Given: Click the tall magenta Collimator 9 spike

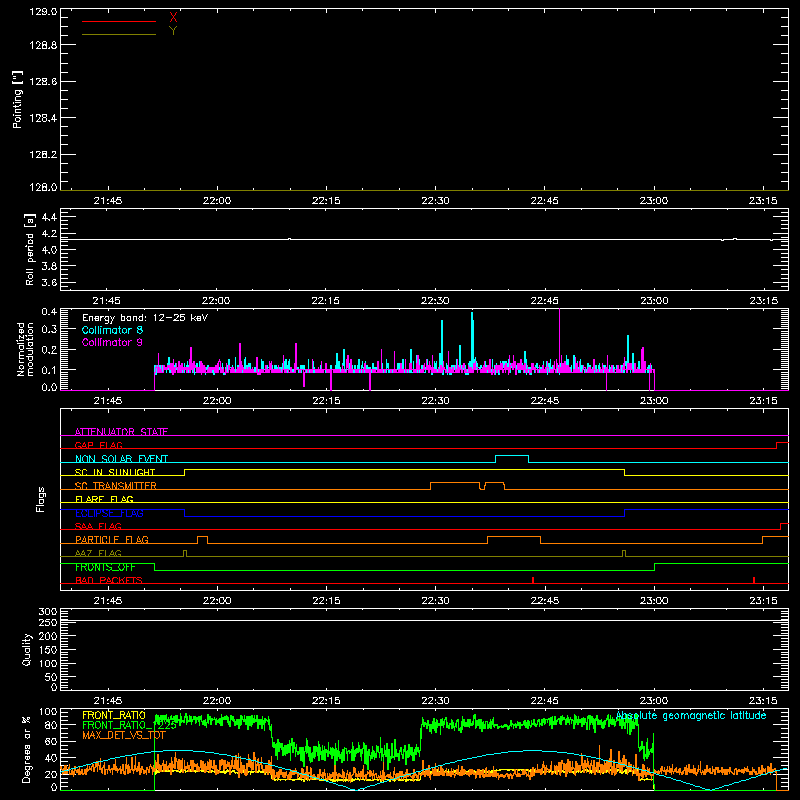Looking at the screenshot, I should (560, 337).
